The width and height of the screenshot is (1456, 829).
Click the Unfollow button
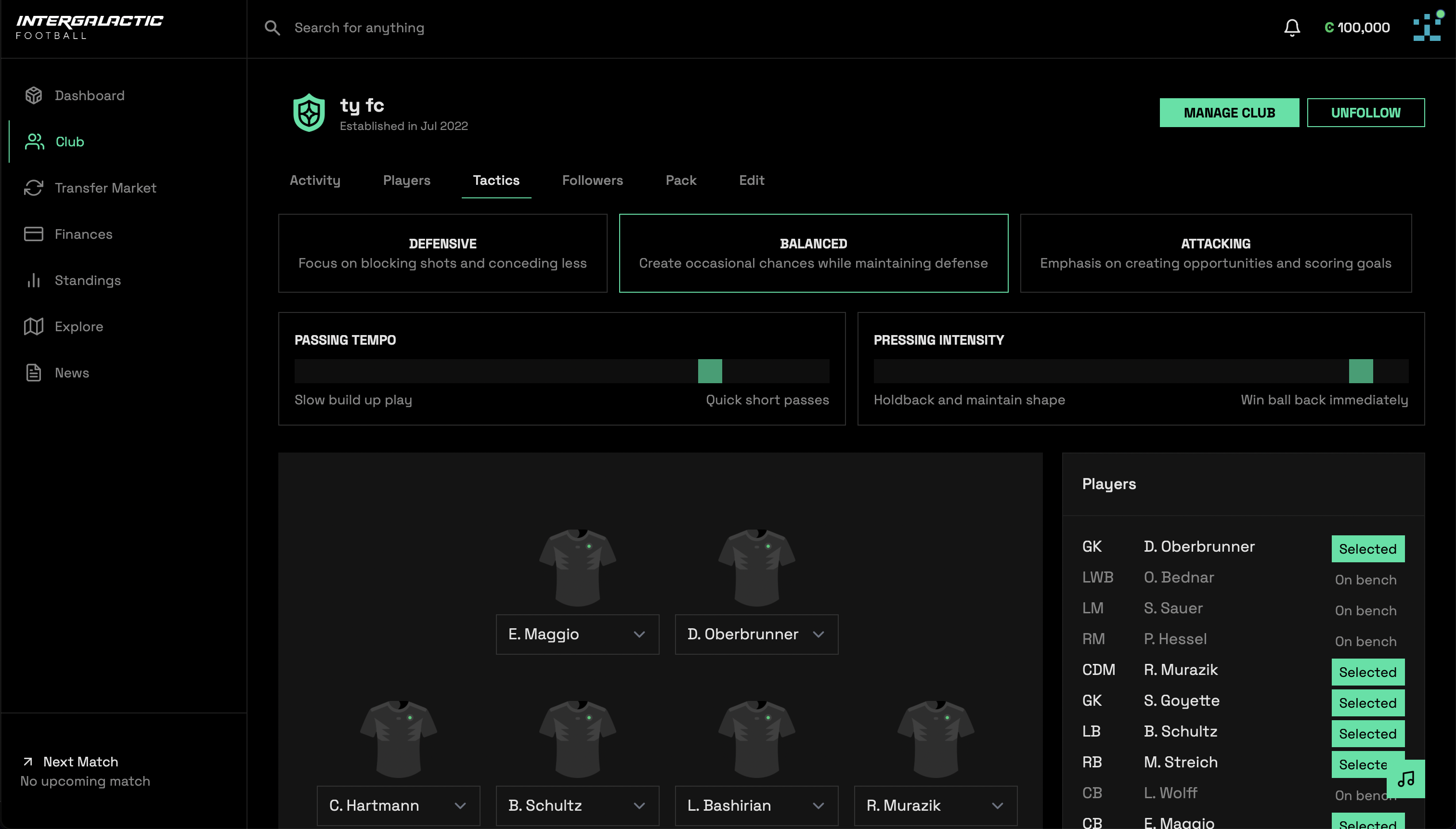tap(1365, 113)
